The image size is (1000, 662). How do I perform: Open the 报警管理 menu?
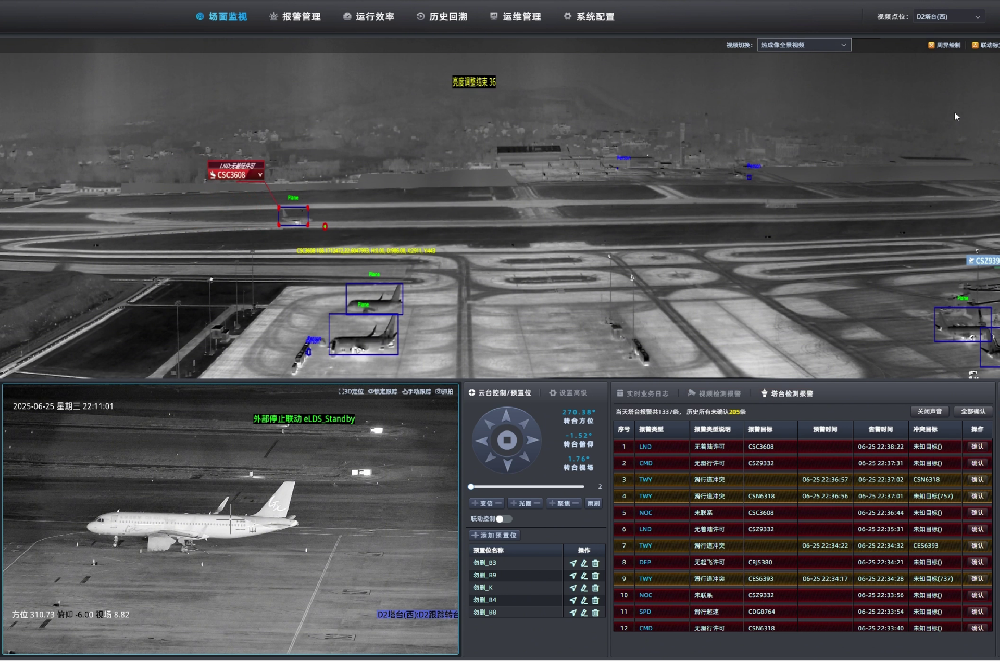(295, 17)
